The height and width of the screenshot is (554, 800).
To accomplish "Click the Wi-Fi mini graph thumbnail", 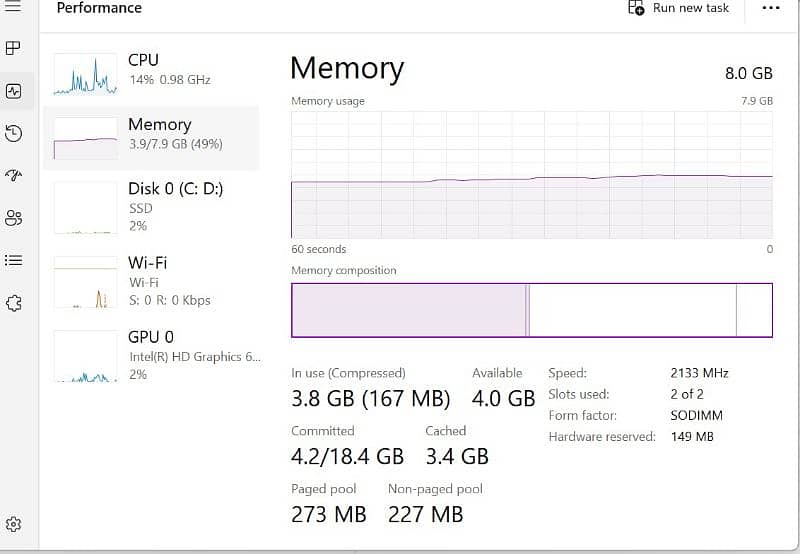I will point(85,283).
